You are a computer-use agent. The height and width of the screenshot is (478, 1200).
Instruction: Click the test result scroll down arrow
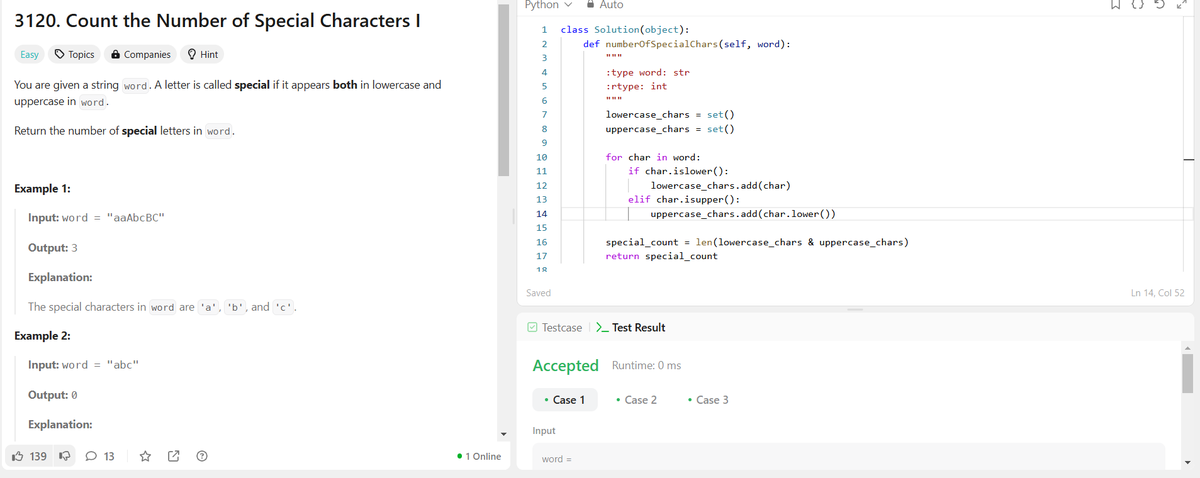pyautogui.click(x=1188, y=462)
